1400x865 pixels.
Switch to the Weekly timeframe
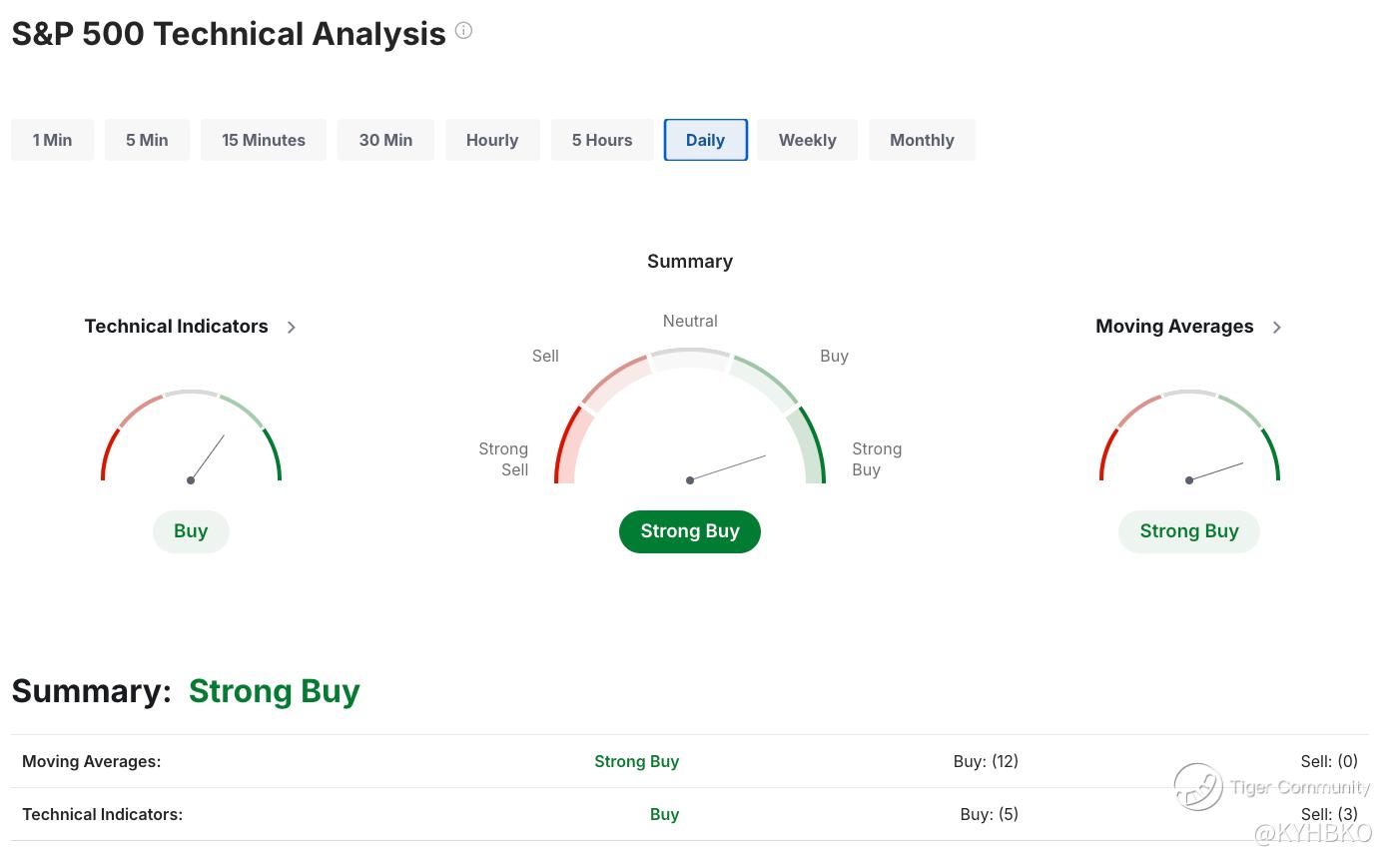[807, 140]
